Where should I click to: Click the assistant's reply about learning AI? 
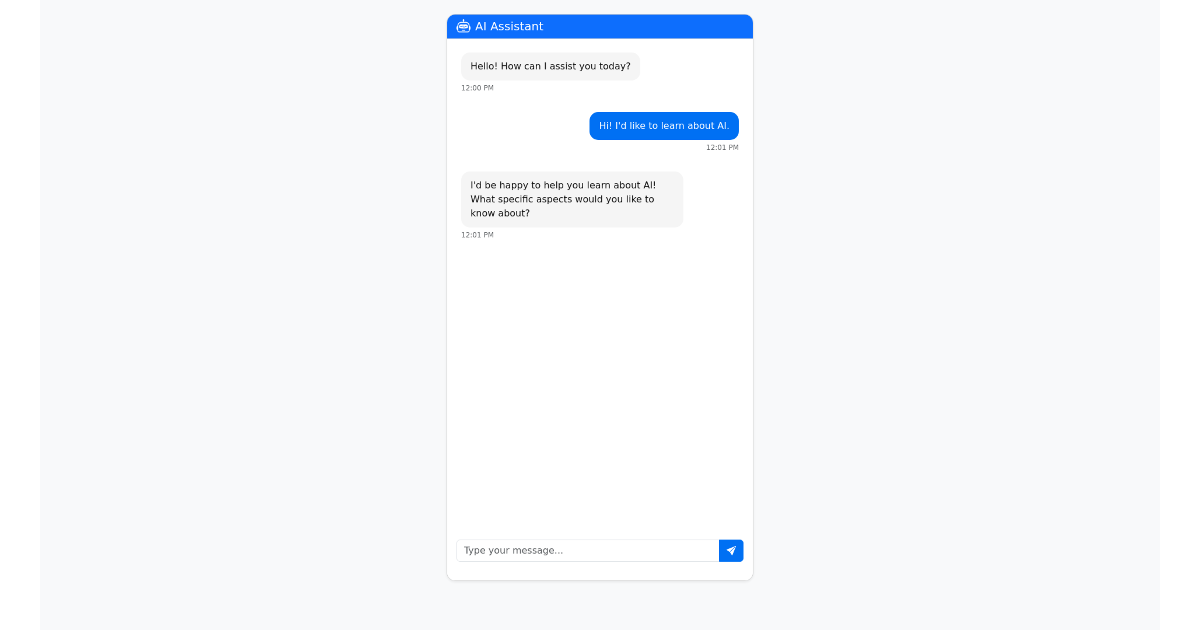572,198
